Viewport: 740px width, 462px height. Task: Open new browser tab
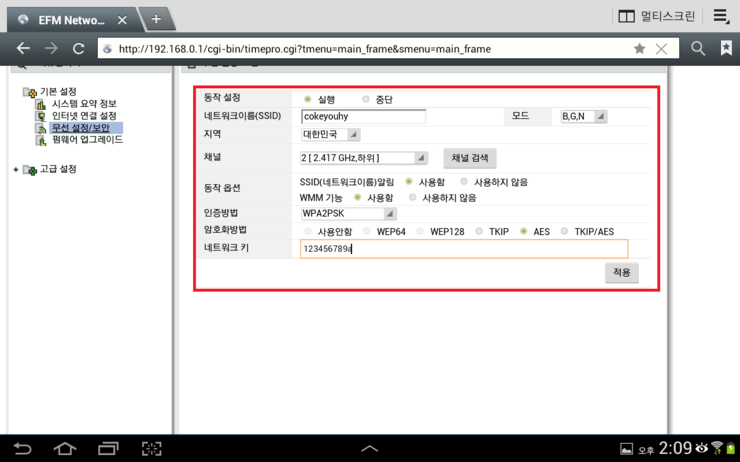coord(156,19)
